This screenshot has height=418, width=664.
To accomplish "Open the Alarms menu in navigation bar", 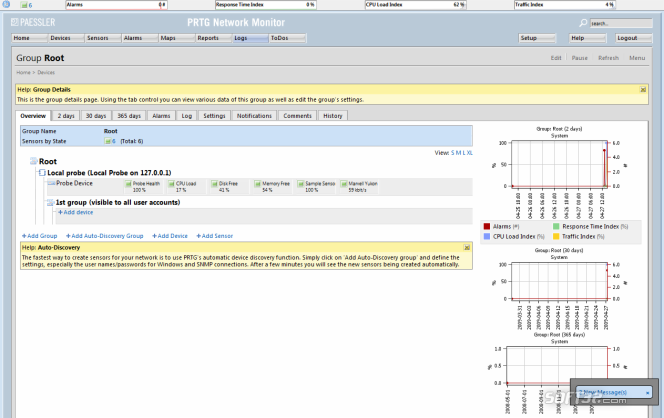I will [x=140, y=38].
